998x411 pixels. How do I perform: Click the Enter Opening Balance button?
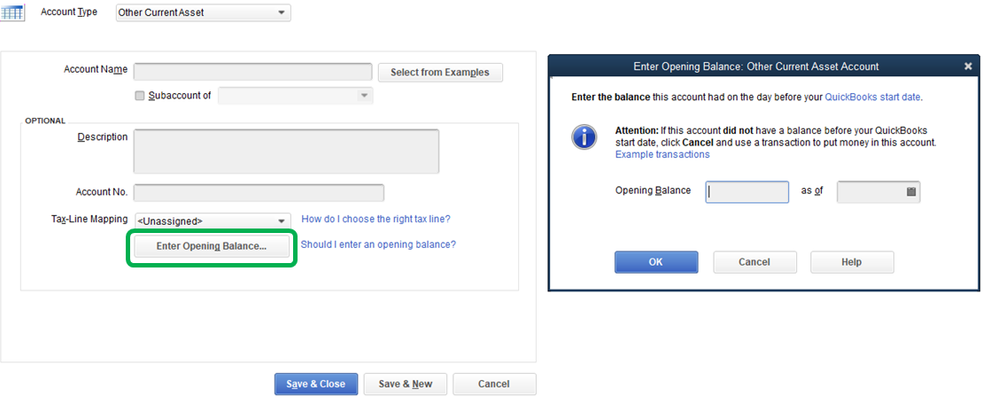point(211,245)
